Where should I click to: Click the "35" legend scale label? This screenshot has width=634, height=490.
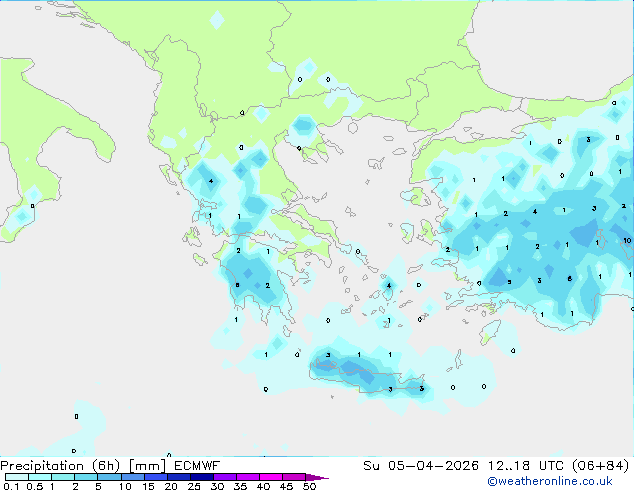[x=240, y=486]
